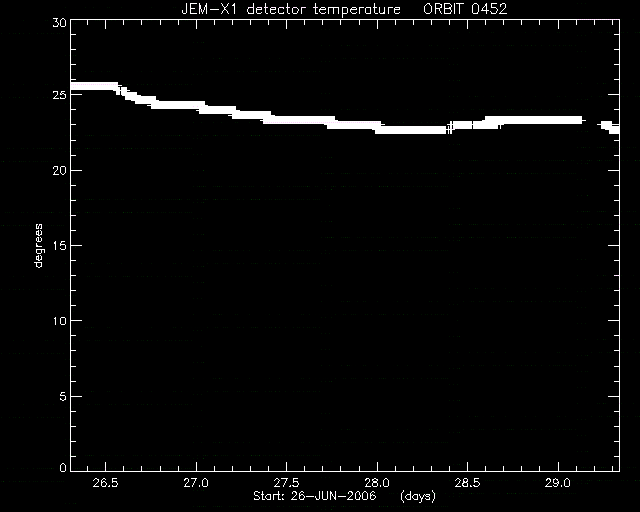Click the flat curve start near 25.5 degrees
This screenshot has width=640, height=512.
tap(94, 86)
